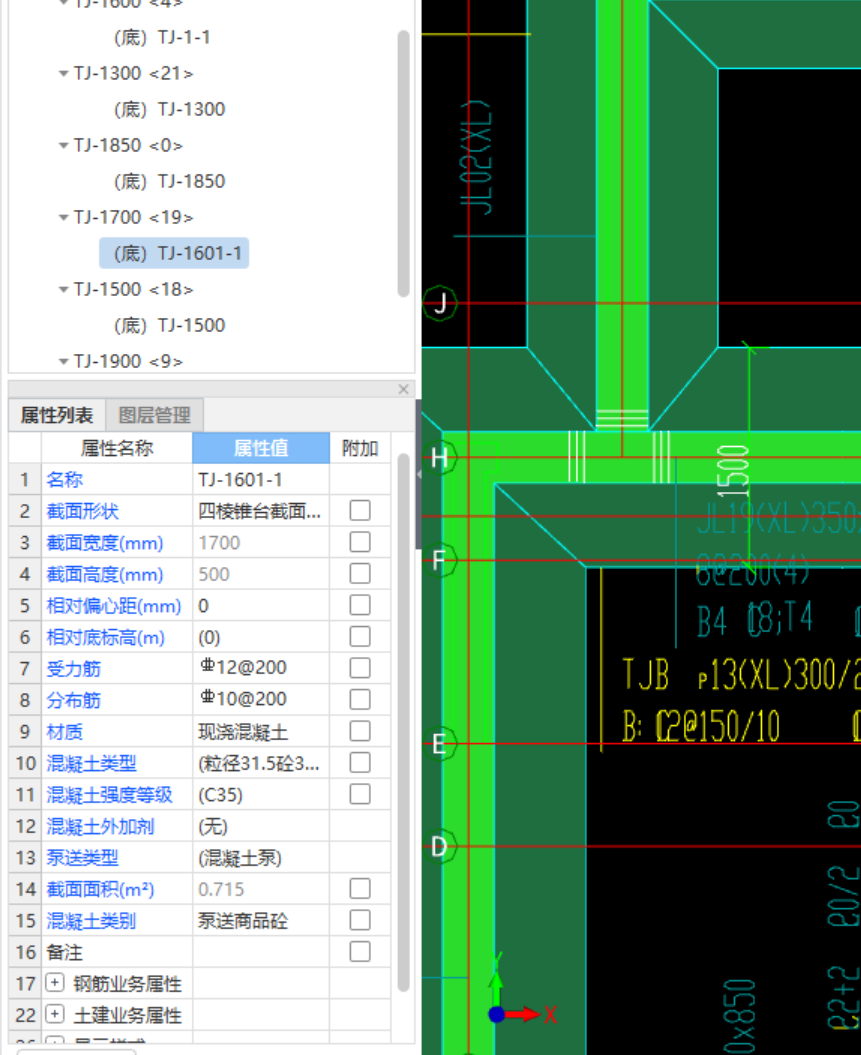Toggle the 备注 additional checkbox
This screenshot has width=861, height=1055.
click(x=360, y=952)
